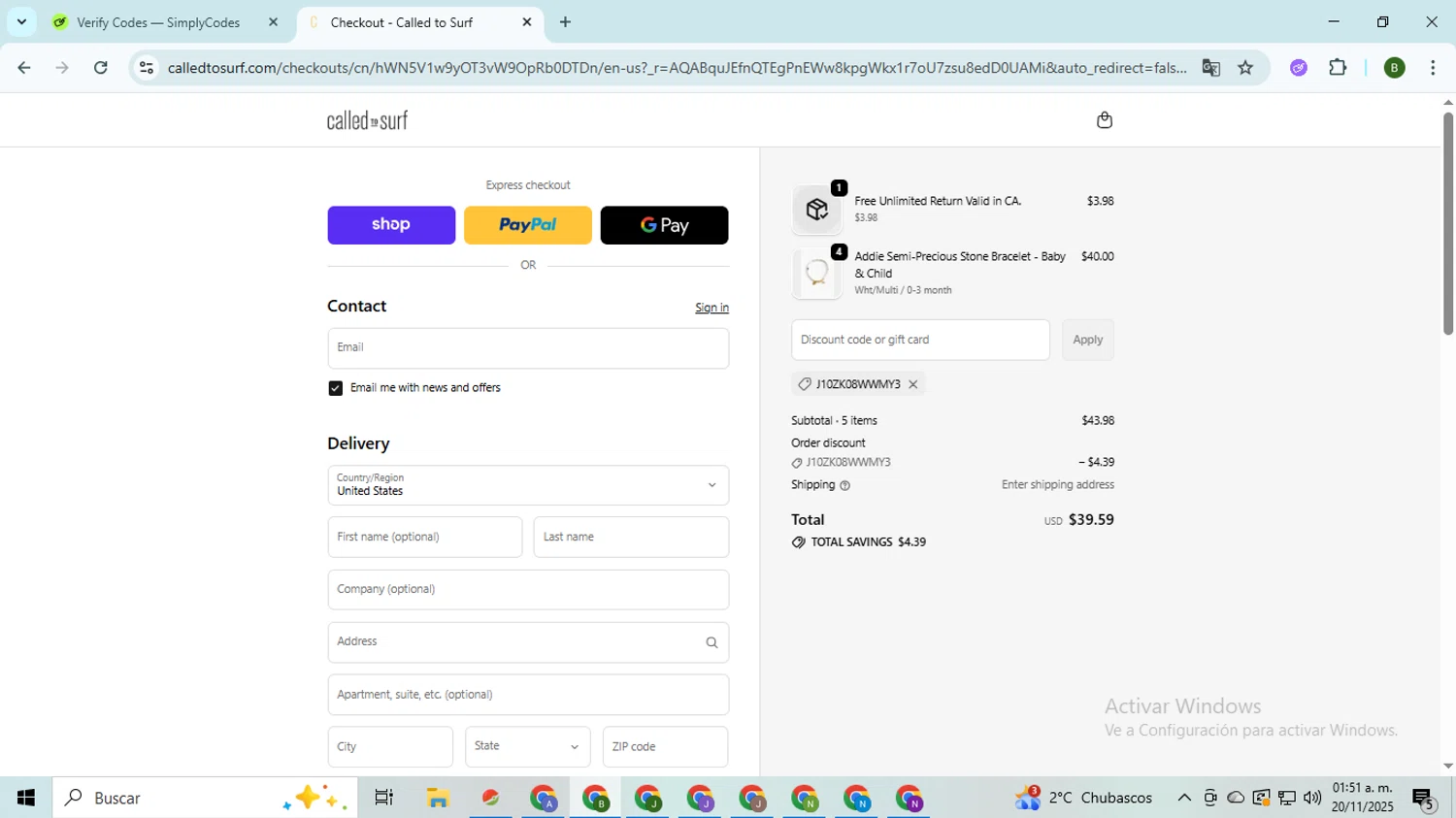Open Chrome's three-dot menu
The image size is (1456, 818).
(x=1433, y=68)
